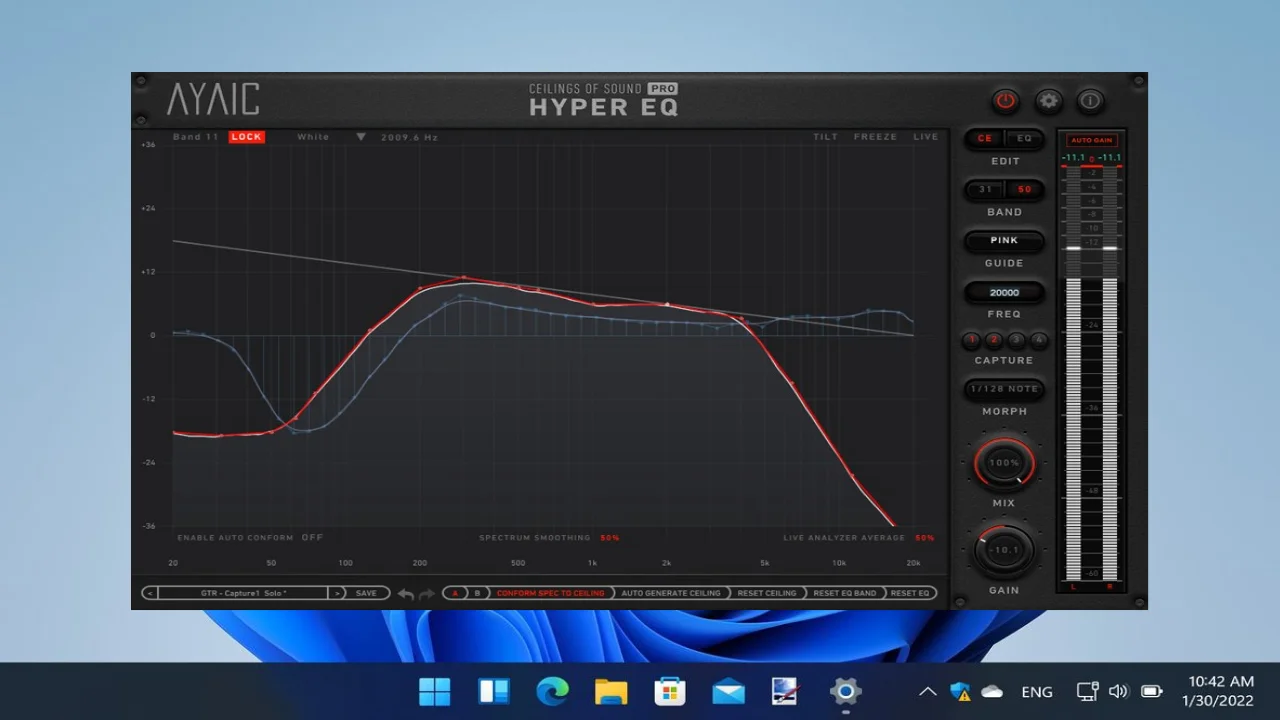Viewport: 1280px width, 720px height.
Task: Switch edit mode to CE
Action: pyautogui.click(x=985, y=139)
